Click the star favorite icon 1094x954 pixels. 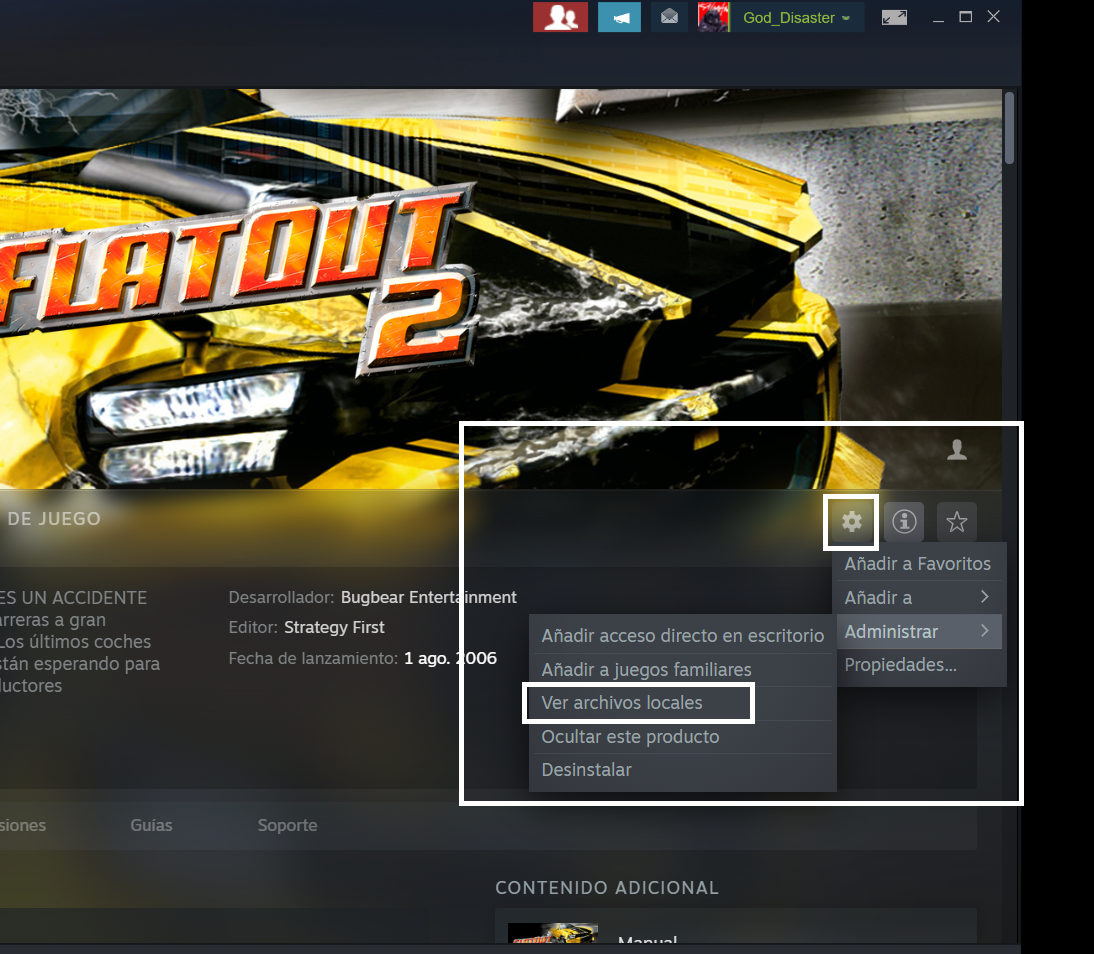[957, 521]
